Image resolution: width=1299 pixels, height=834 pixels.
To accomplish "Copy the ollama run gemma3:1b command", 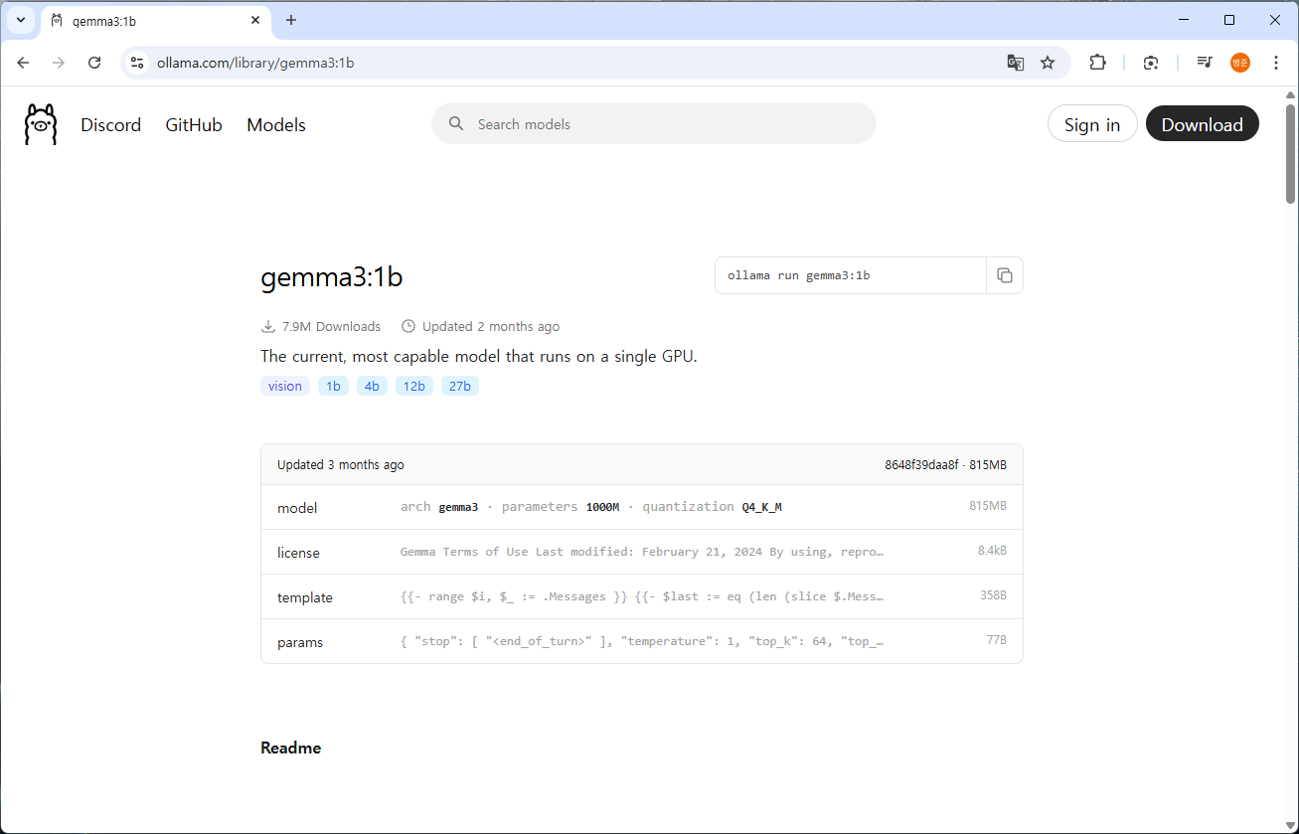I will click(1005, 276).
